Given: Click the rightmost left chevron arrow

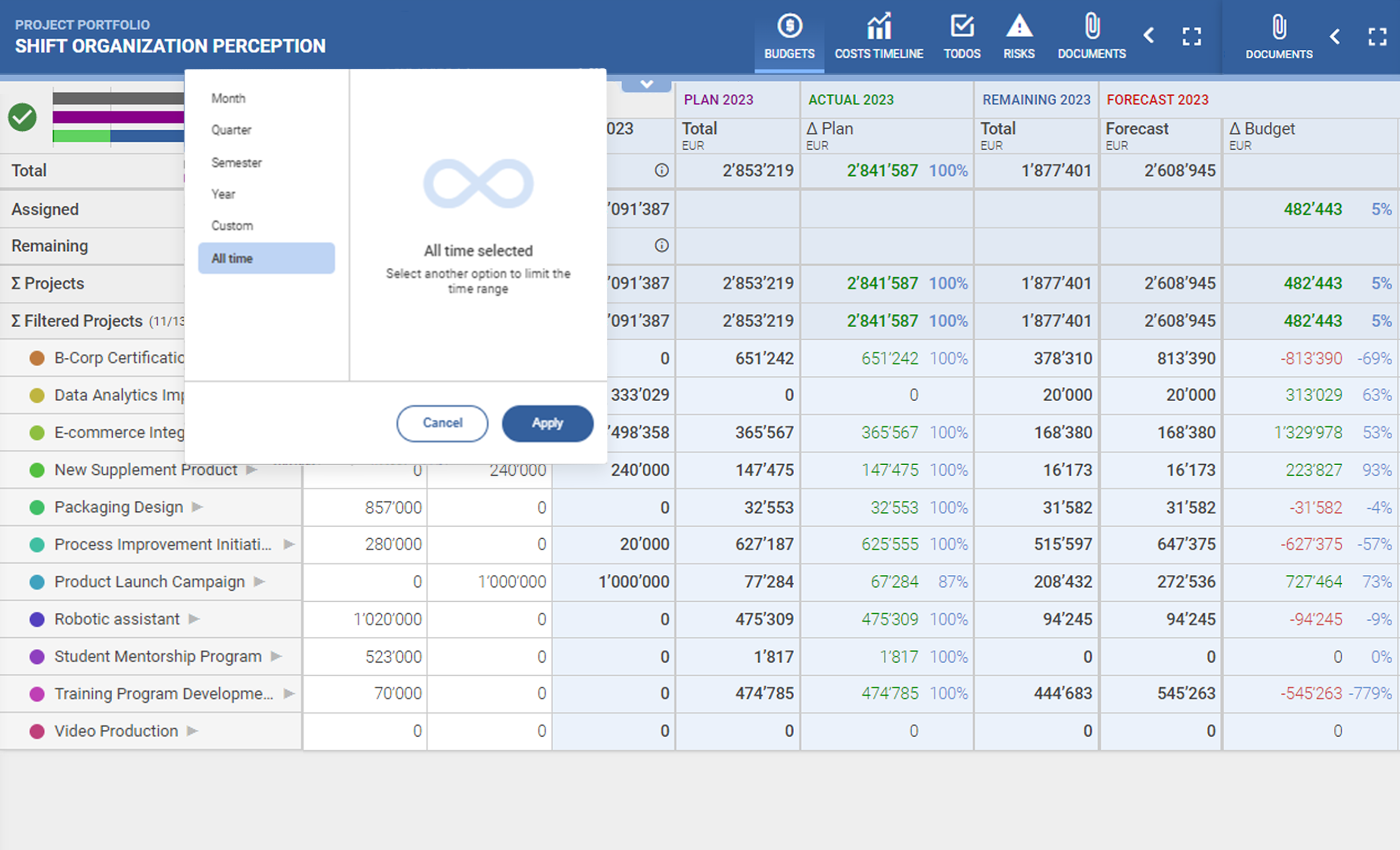Looking at the screenshot, I should [x=1335, y=37].
